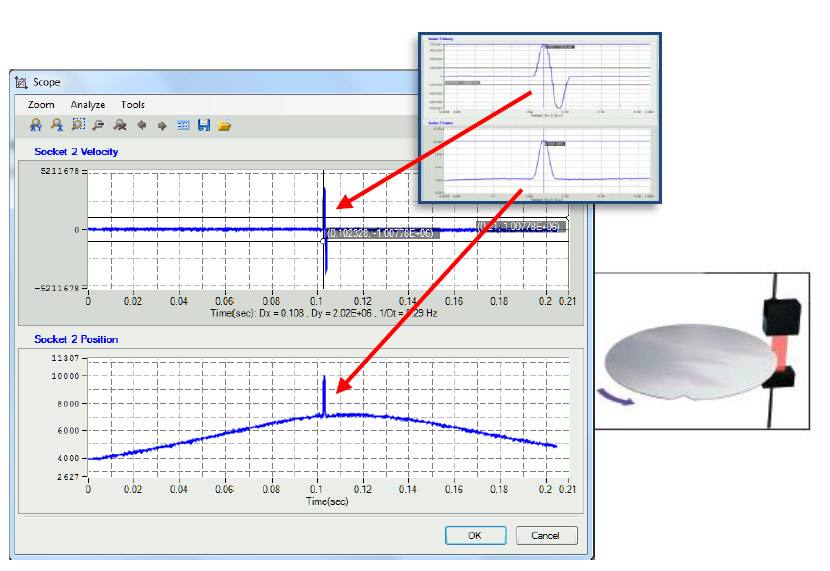The height and width of the screenshot is (571, 830).
Task: Select the Zoom X magnifier tool
Action: (57, 125)
